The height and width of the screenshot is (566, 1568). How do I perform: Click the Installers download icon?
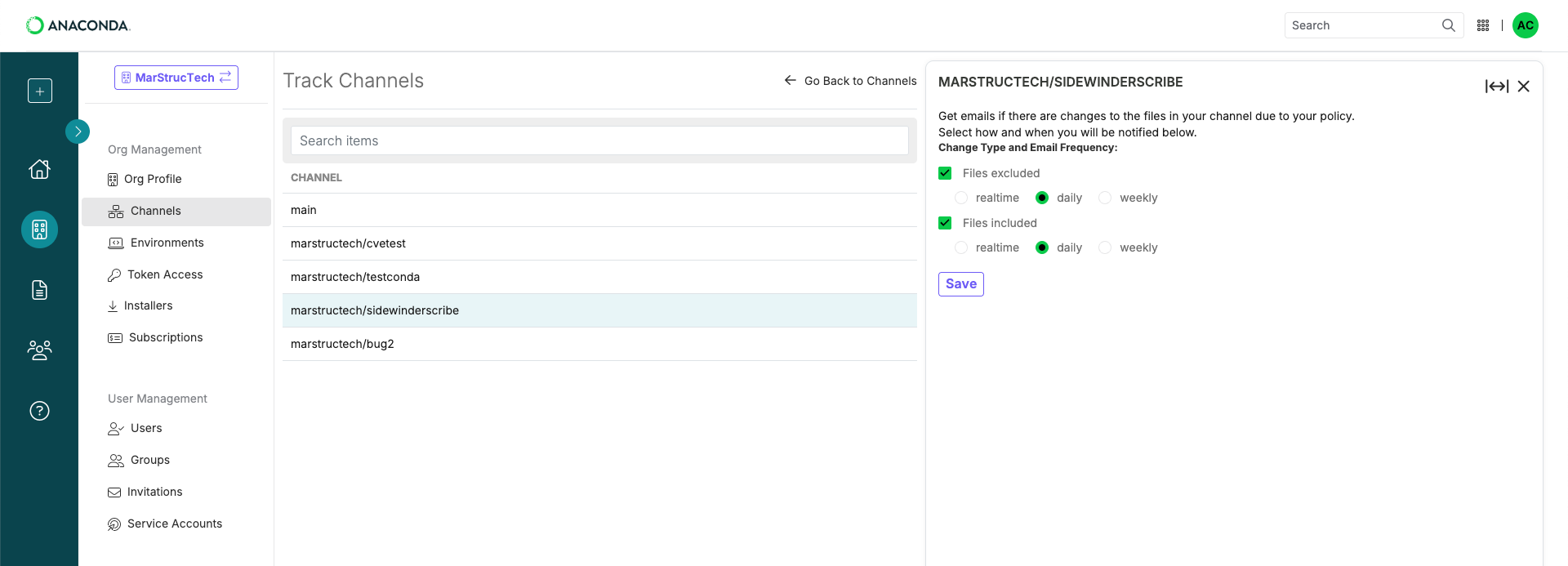pos(113,306)
